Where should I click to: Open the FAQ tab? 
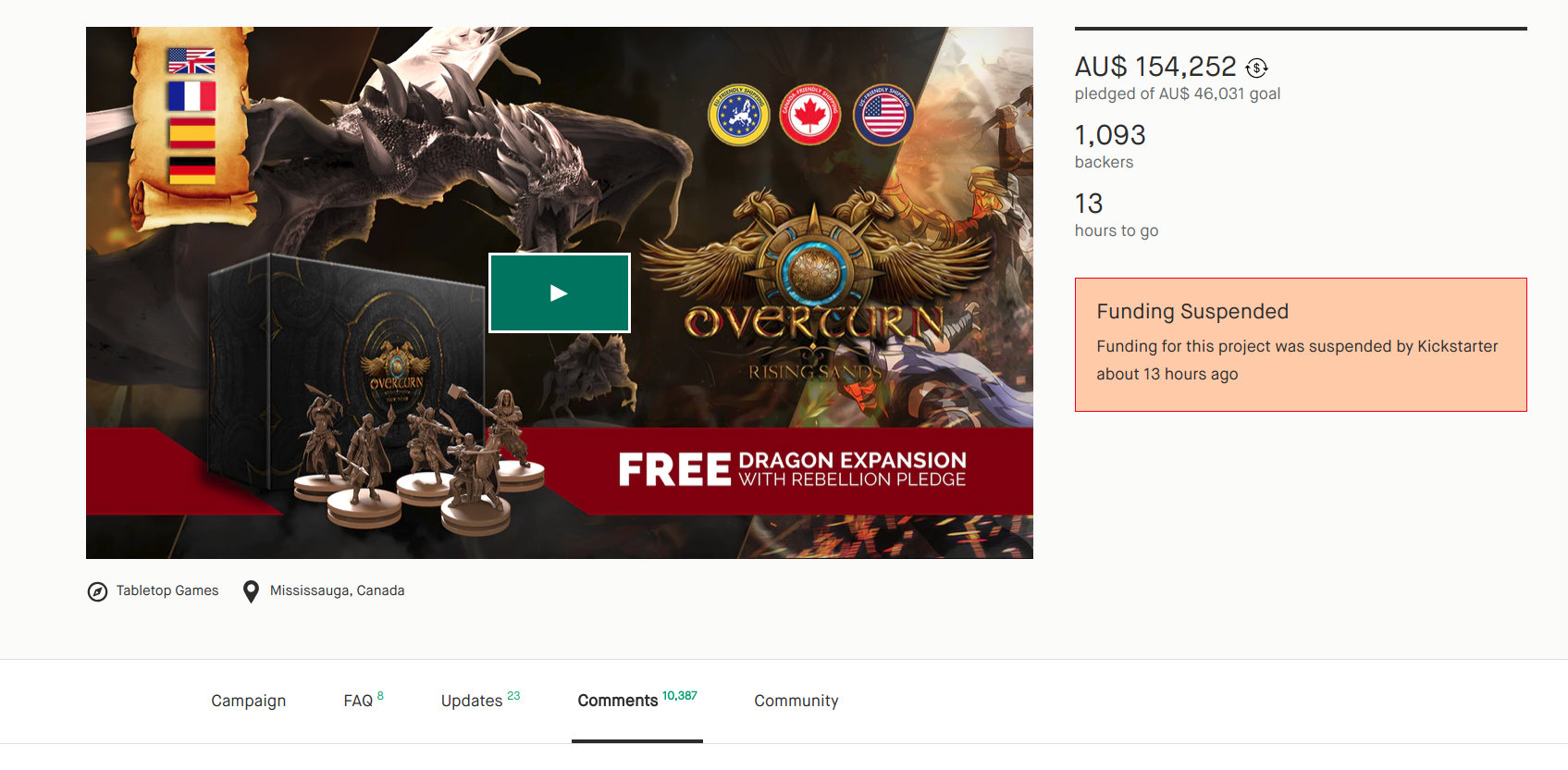pos(364,701)
